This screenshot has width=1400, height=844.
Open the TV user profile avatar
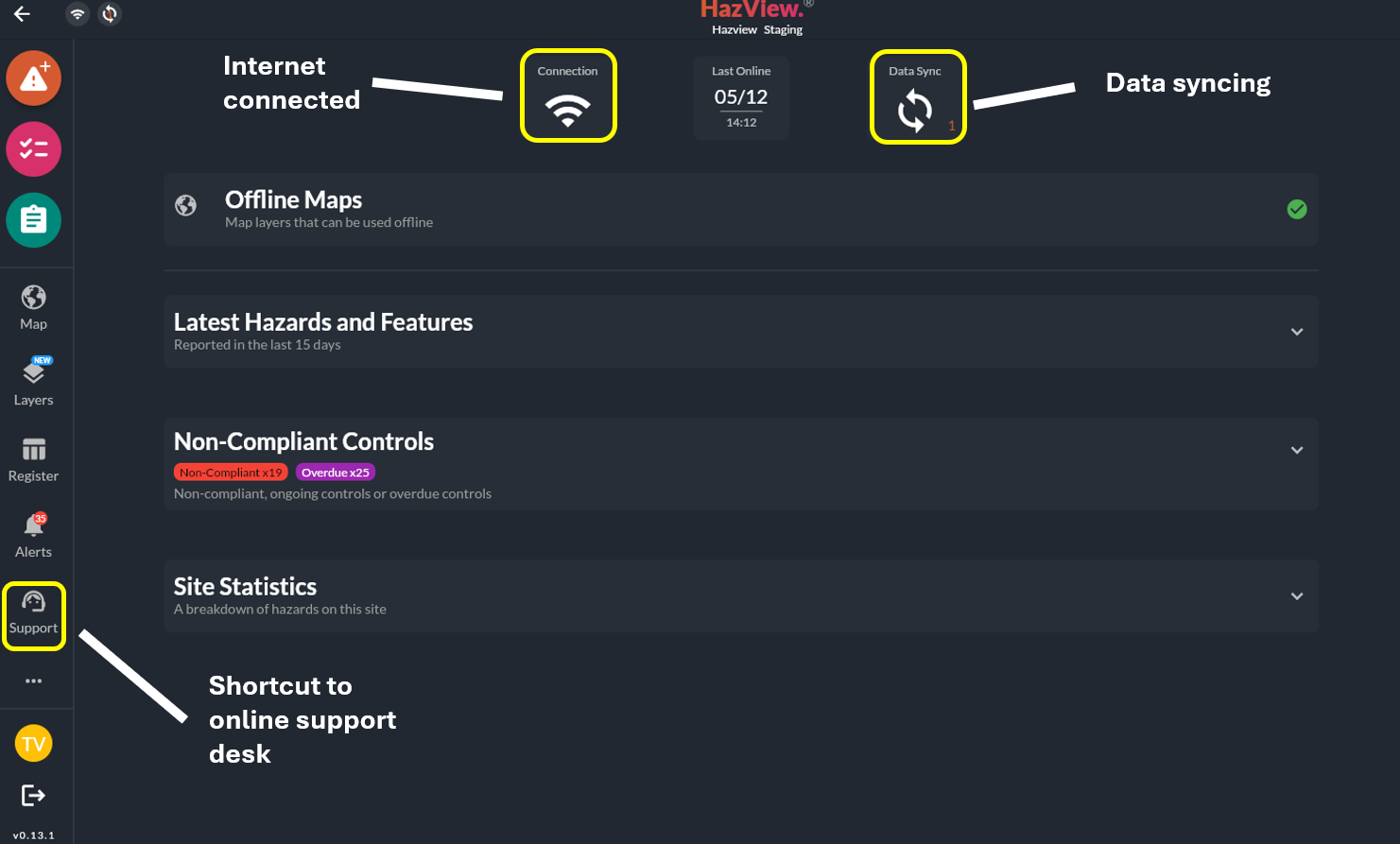point(34,744)
